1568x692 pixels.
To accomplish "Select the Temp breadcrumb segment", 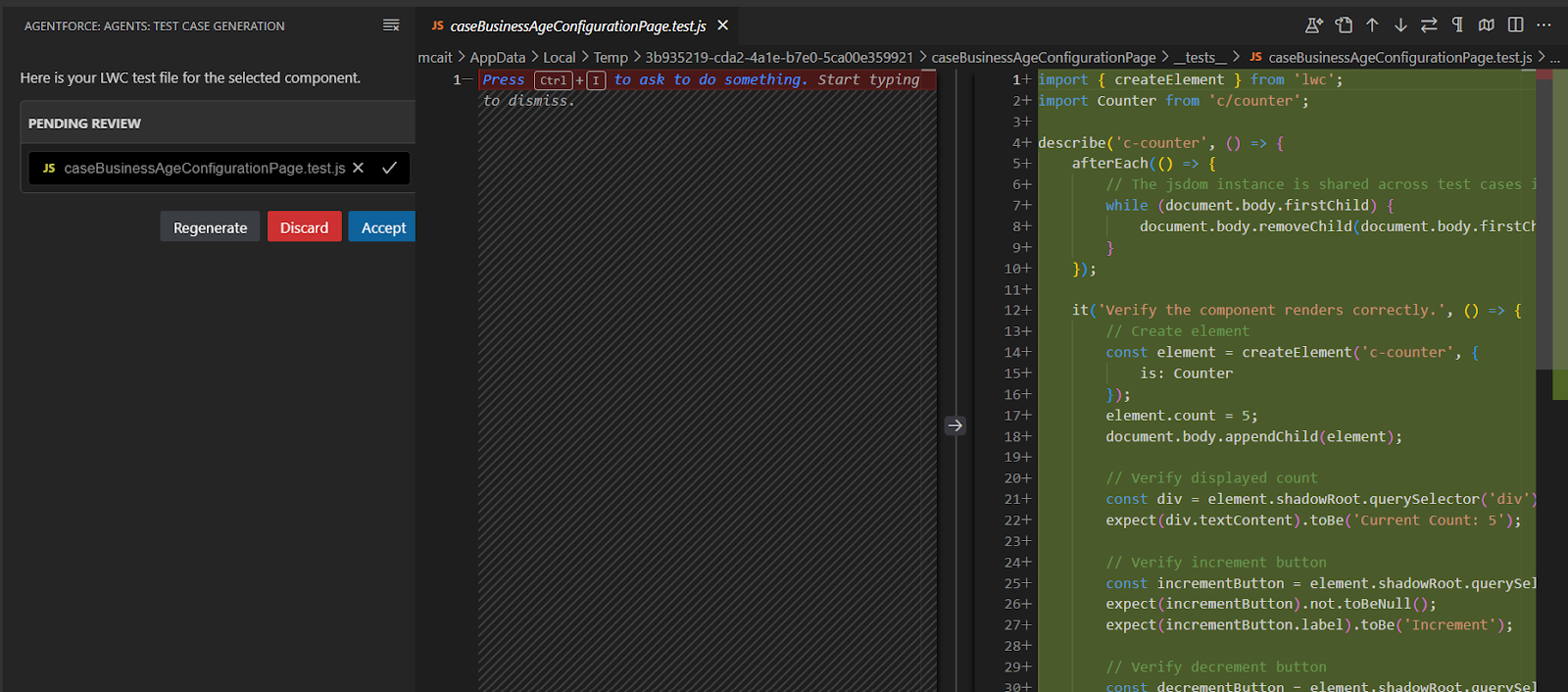I will pyautogui.click(x=611, y=58).
